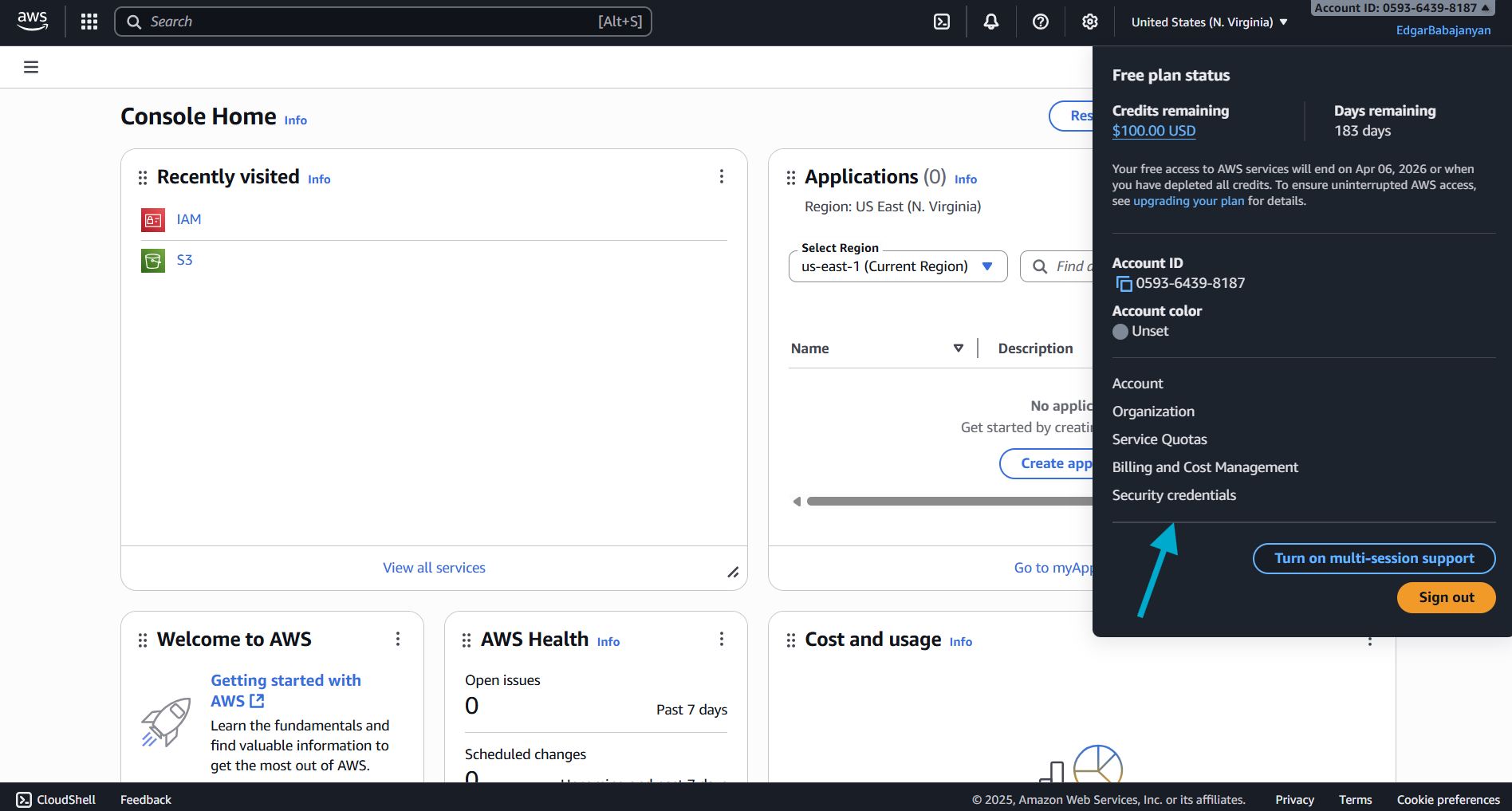Click inside the Search field

(x=383, y=22)
